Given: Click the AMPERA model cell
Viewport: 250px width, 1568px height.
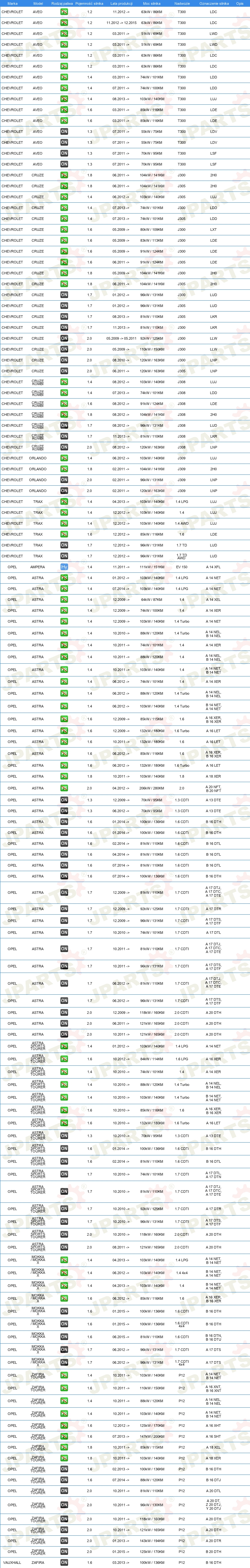Looking at the screenshot, I should (38, 567).
